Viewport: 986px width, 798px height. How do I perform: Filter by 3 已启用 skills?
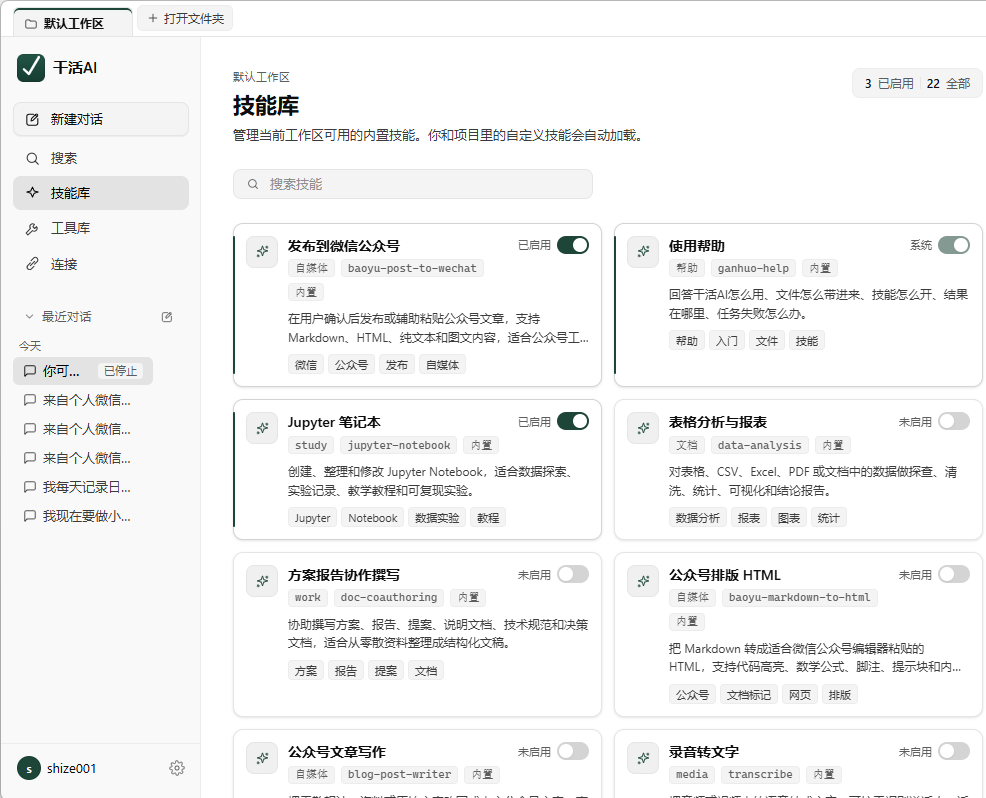889,84
